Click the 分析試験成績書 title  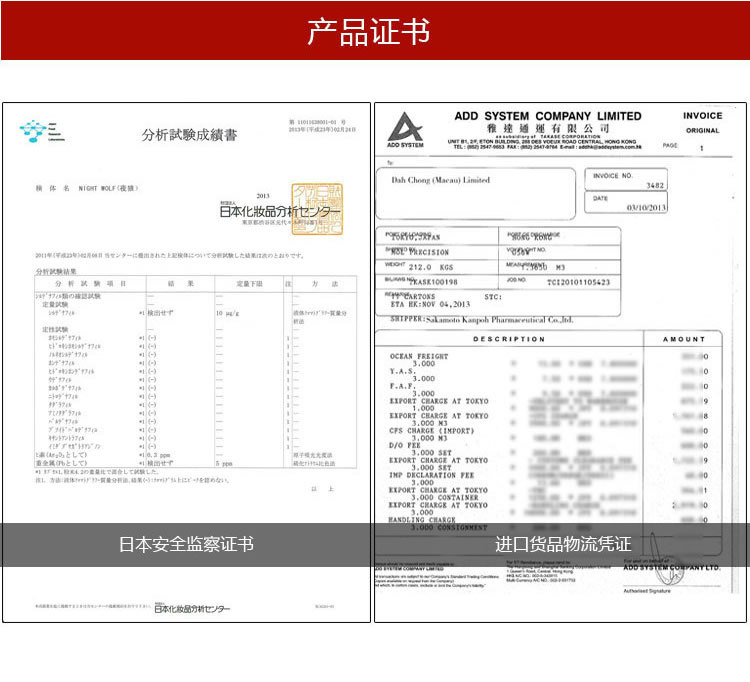(189, 135)
